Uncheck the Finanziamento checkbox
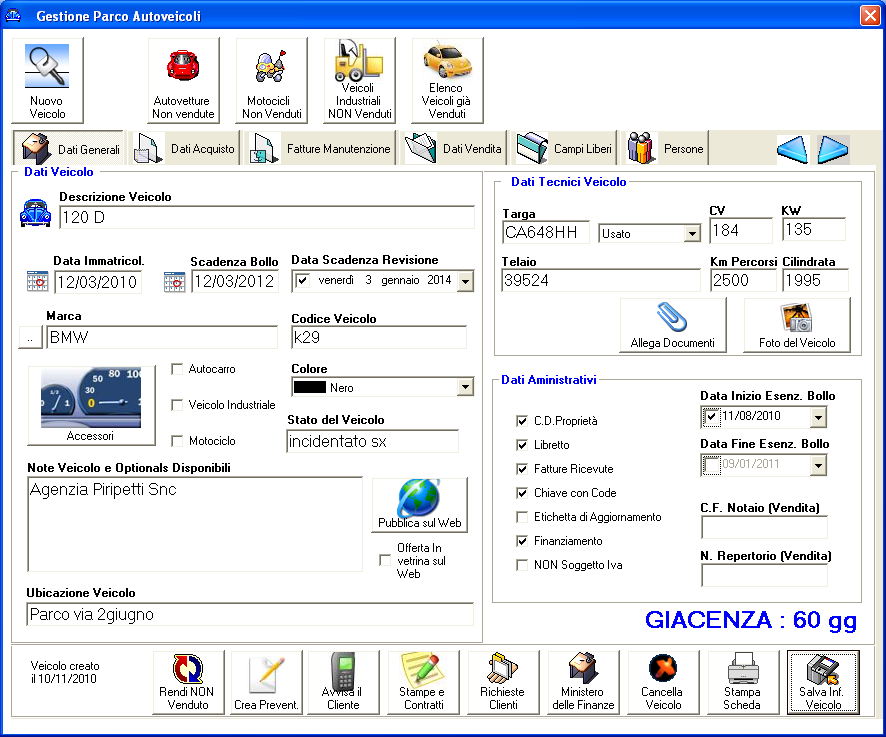The width and height of the screenshot is (886, 737). (x=522, y=541)
